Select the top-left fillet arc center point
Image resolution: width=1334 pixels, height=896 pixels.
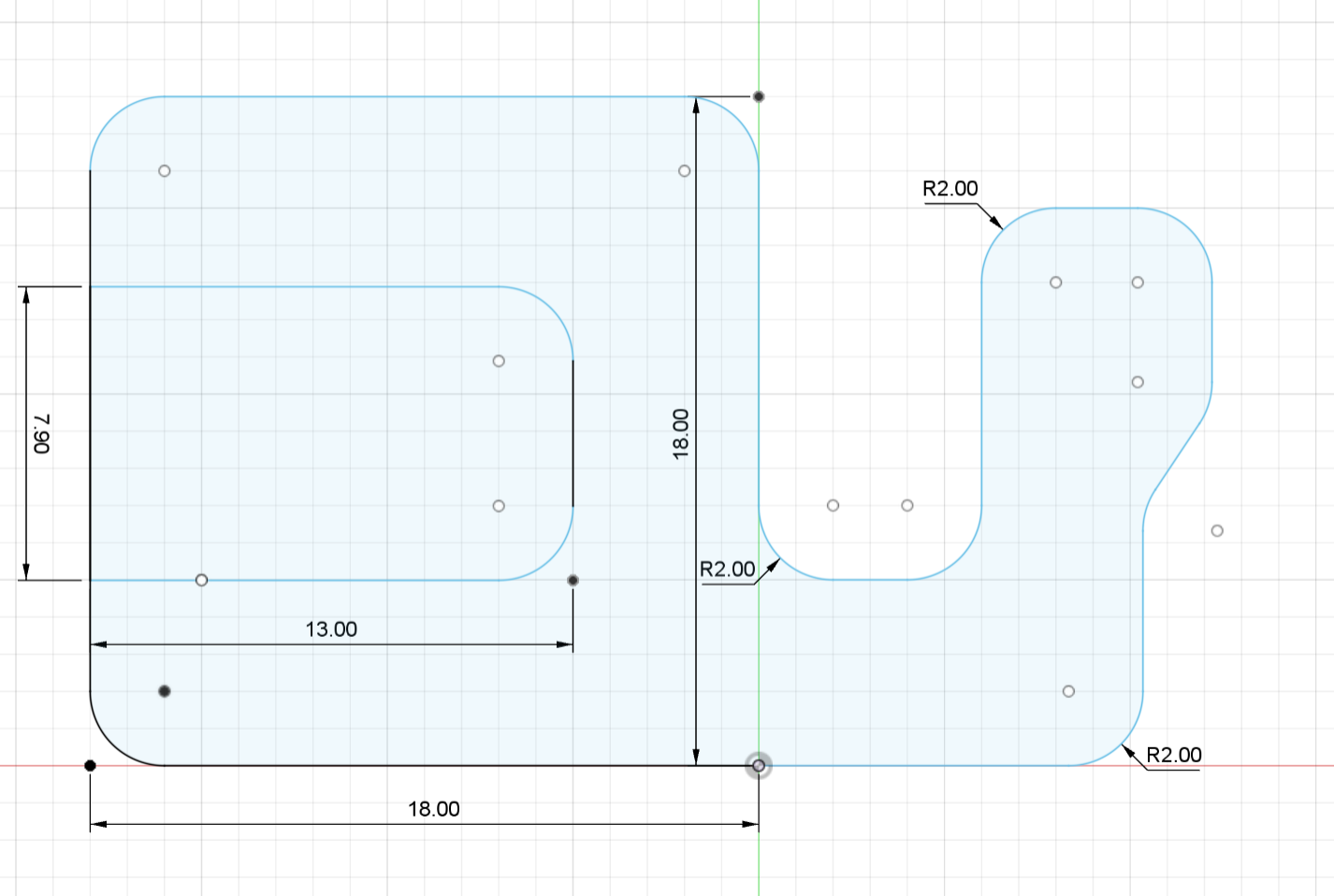pos(165,171)
